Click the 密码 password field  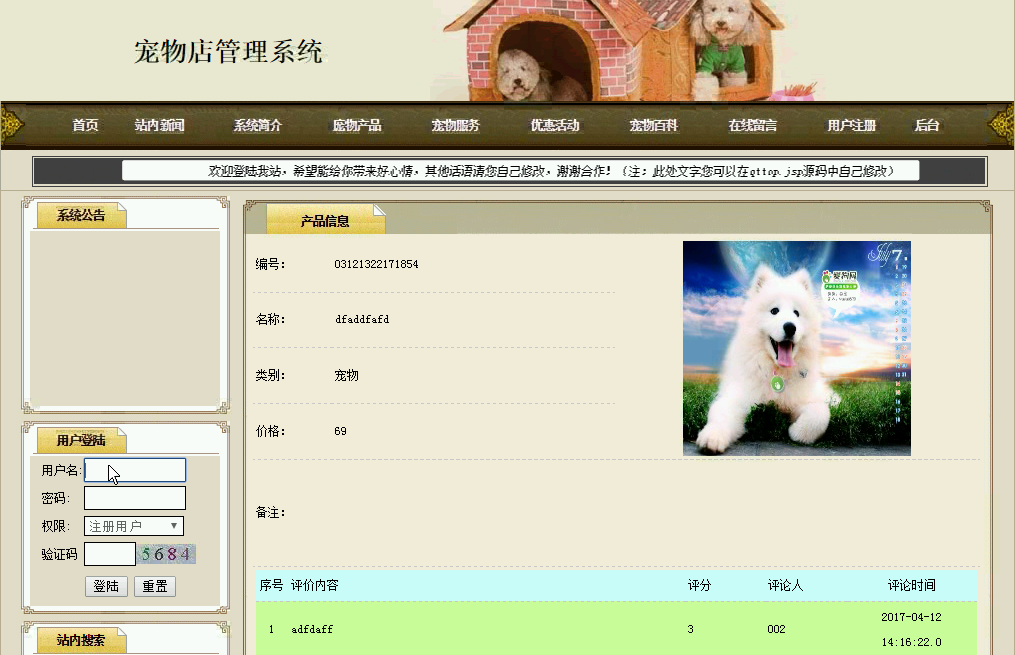135,498
